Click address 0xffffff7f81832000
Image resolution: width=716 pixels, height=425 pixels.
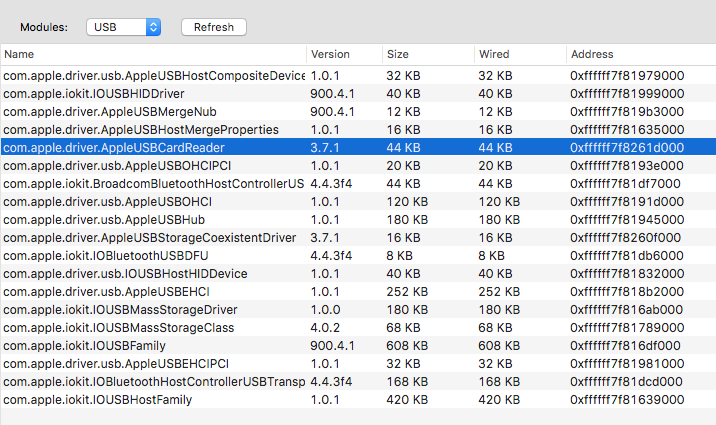coord(627,274)
